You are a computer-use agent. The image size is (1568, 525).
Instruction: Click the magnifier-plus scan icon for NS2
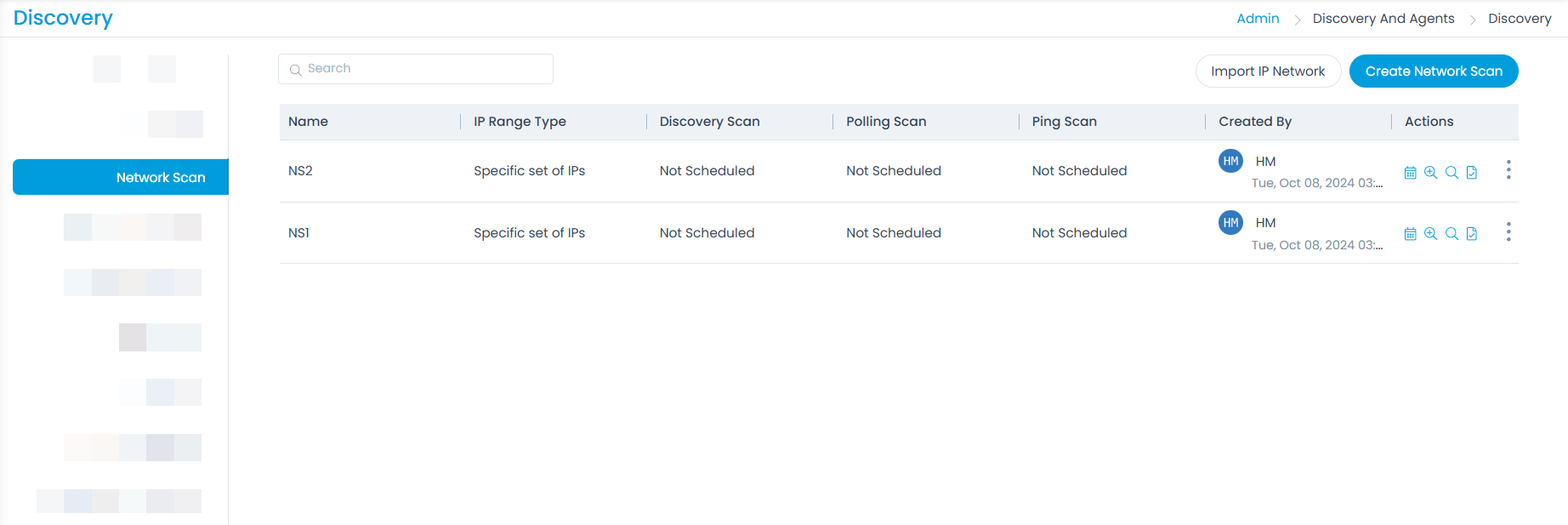1430,173
